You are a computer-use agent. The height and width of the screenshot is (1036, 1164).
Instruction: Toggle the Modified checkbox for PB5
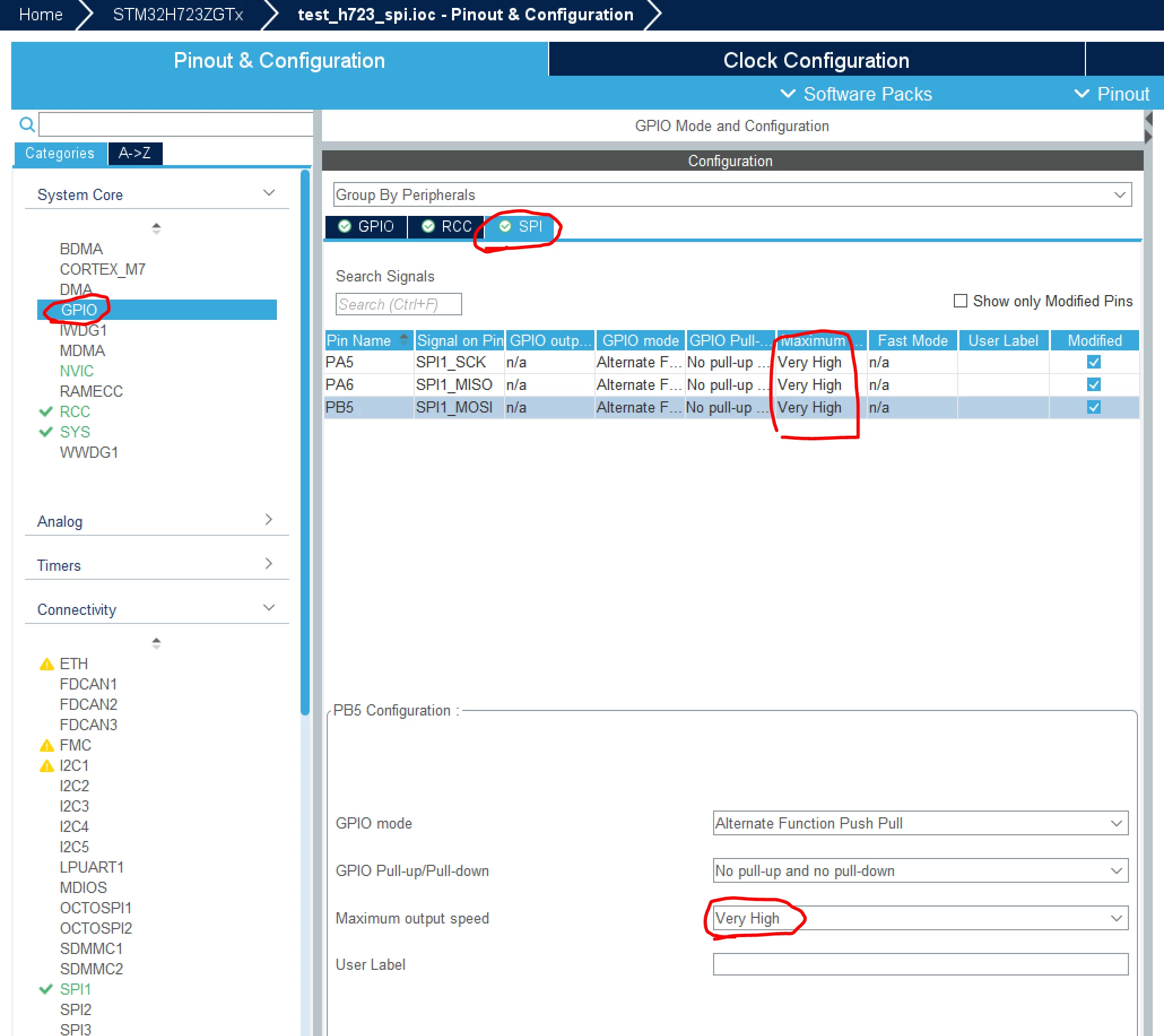tap(1094, 408)
